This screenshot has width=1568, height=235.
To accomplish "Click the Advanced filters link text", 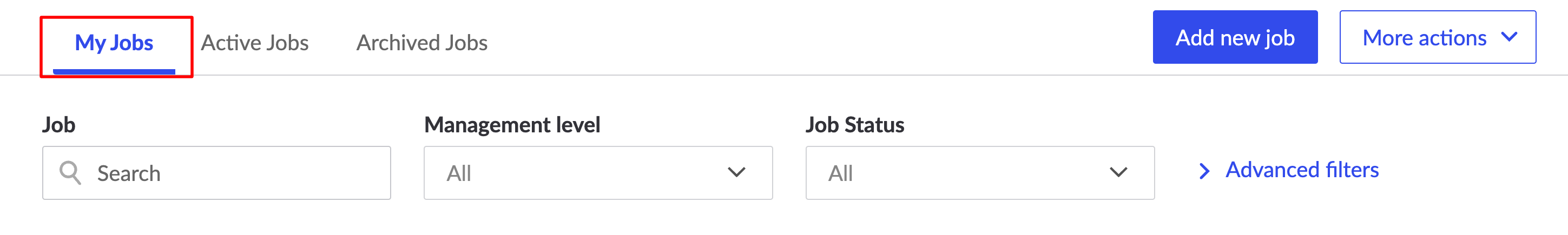I will 1302,170.
